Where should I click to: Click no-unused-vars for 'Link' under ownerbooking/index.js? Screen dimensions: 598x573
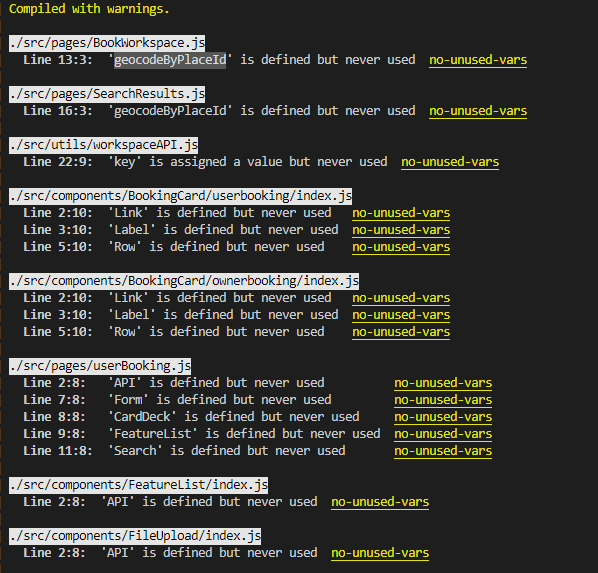[x=401, y=298]
